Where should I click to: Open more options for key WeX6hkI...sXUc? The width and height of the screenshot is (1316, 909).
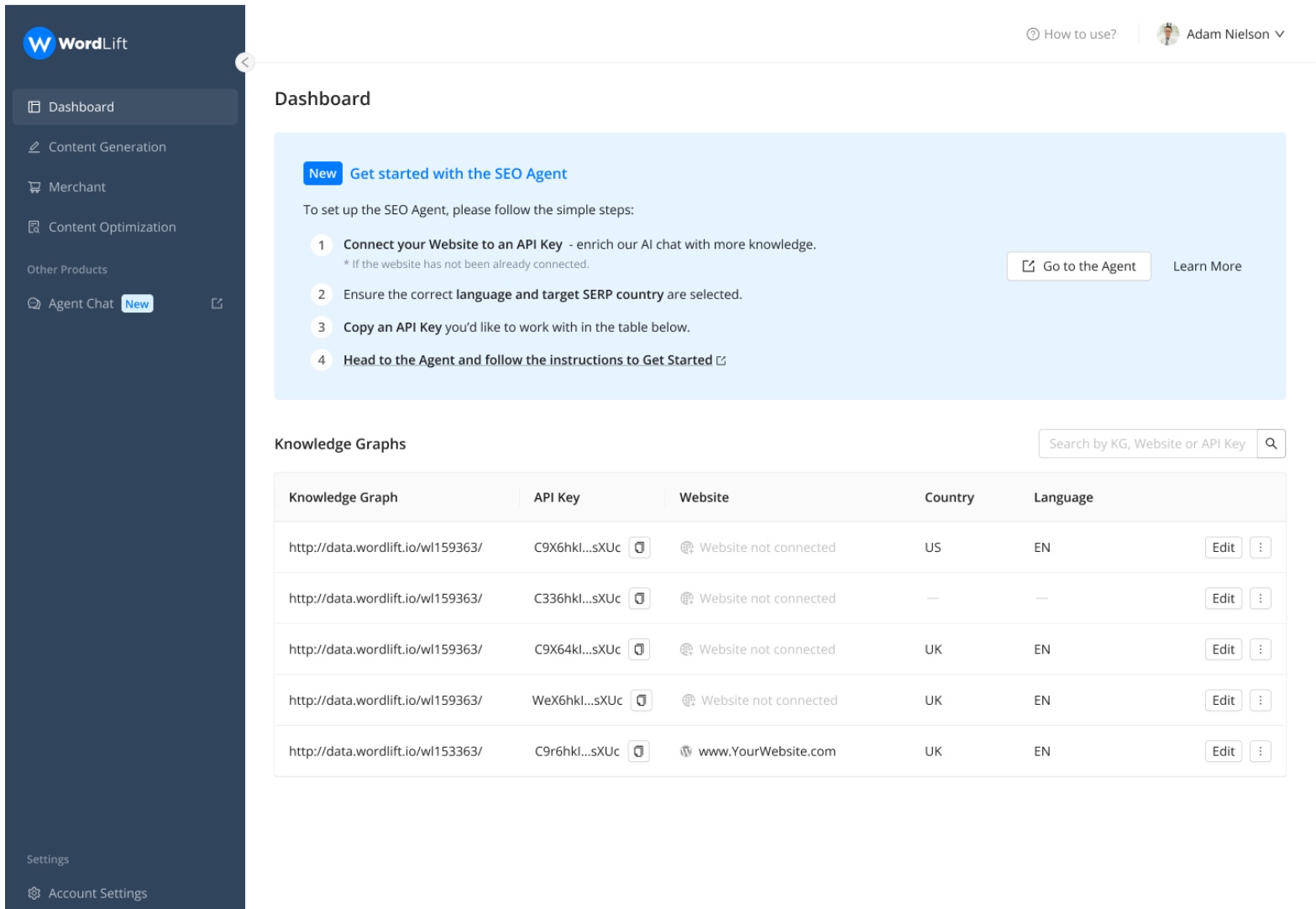coord(1260,701)
